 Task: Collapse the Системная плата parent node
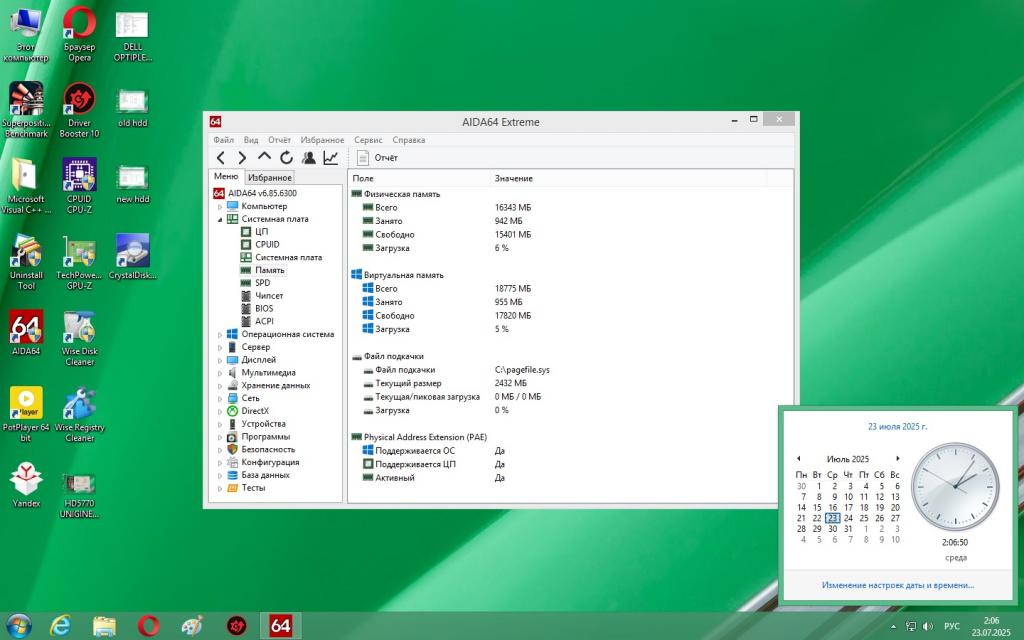coord(219,219)
